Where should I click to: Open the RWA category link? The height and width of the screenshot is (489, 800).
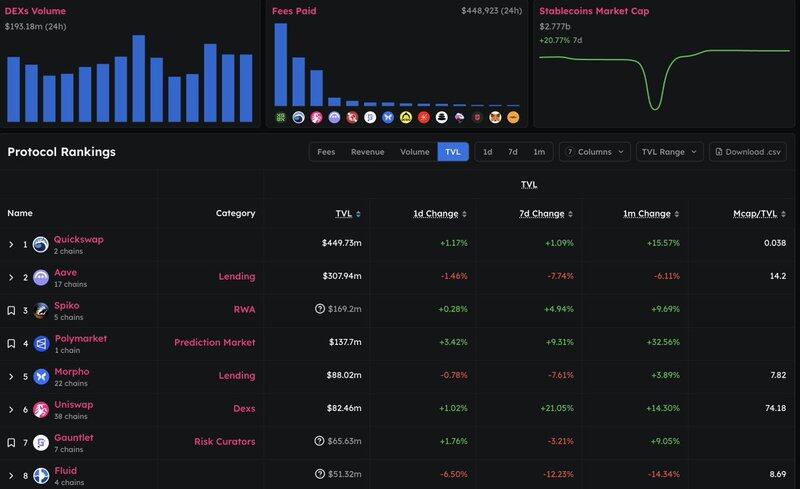coord(244,309)
